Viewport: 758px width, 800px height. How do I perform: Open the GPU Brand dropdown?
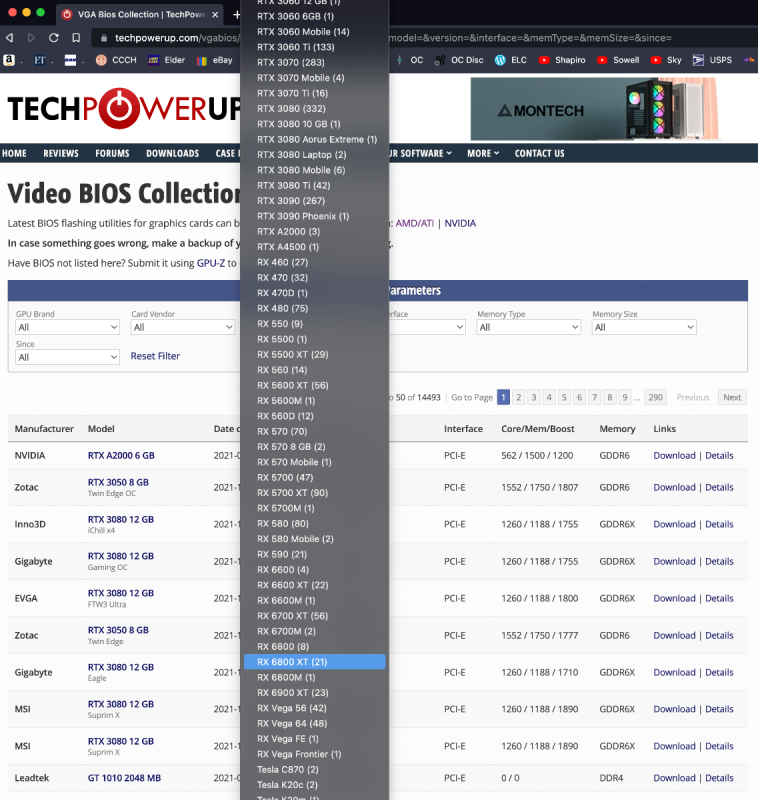[x=67, y=327]
